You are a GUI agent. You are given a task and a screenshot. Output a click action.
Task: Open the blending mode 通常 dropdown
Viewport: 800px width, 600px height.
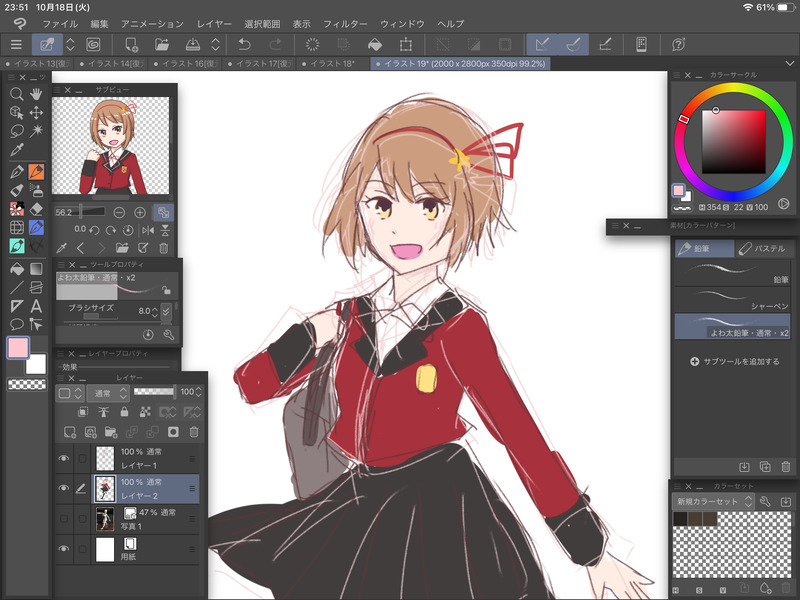108,393
